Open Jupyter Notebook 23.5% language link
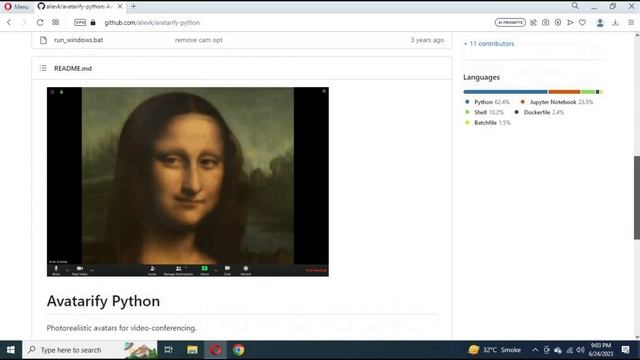This screenshot has width=640, height=360. pyautogui.click(x=557, y=102)
